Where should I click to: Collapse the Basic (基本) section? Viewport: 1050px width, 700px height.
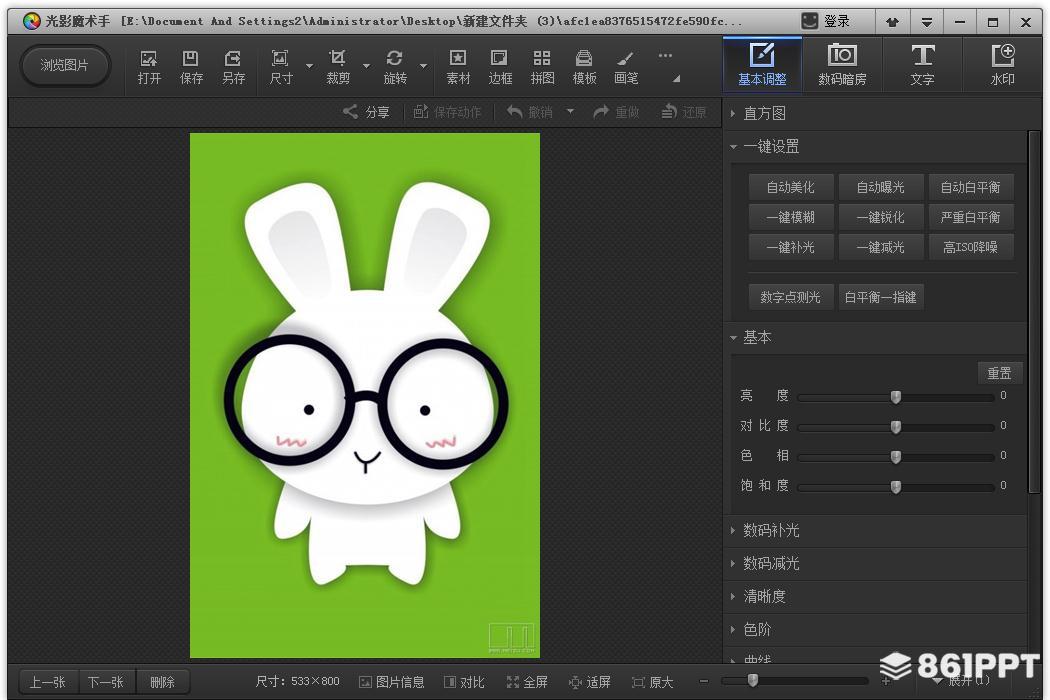[733, 338]
